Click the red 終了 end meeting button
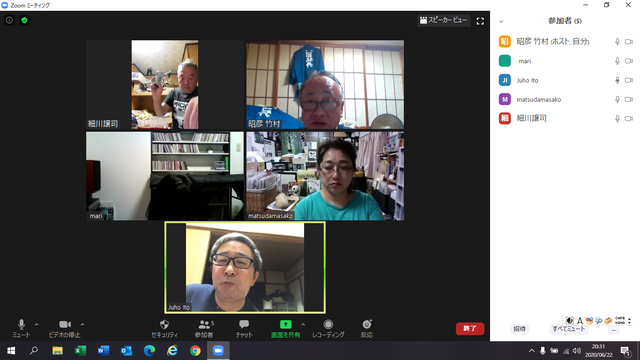The image size is (640, 360). point(470,329)
